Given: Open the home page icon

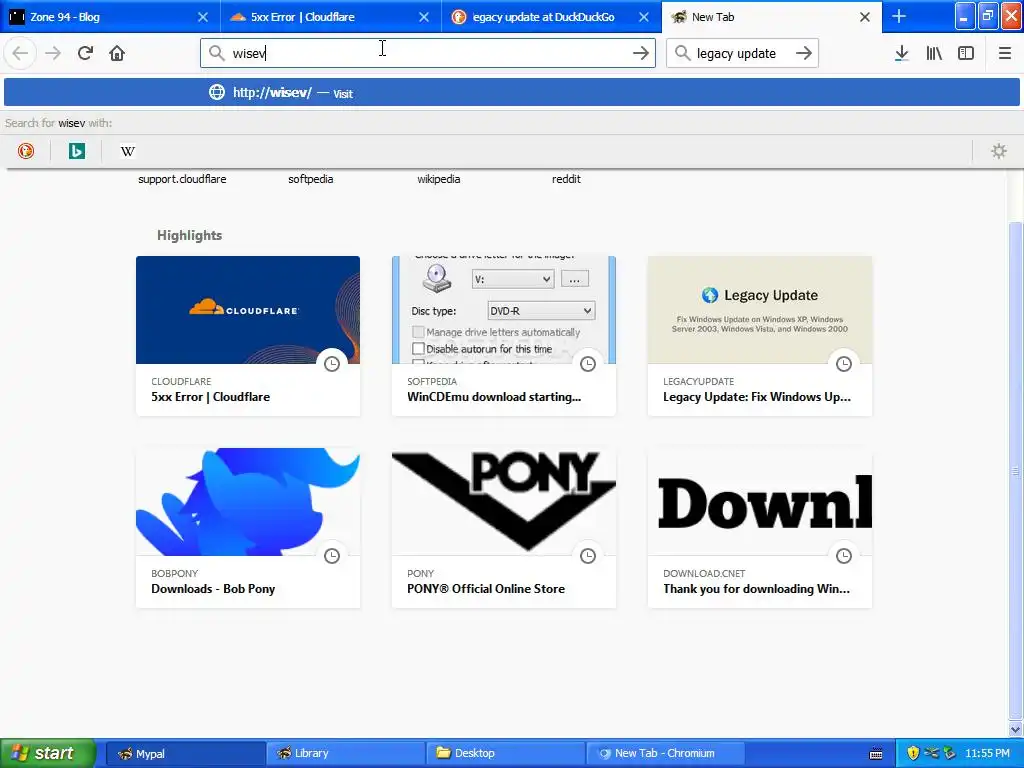Looking at the screenshot, I should [x=117, y=53].
